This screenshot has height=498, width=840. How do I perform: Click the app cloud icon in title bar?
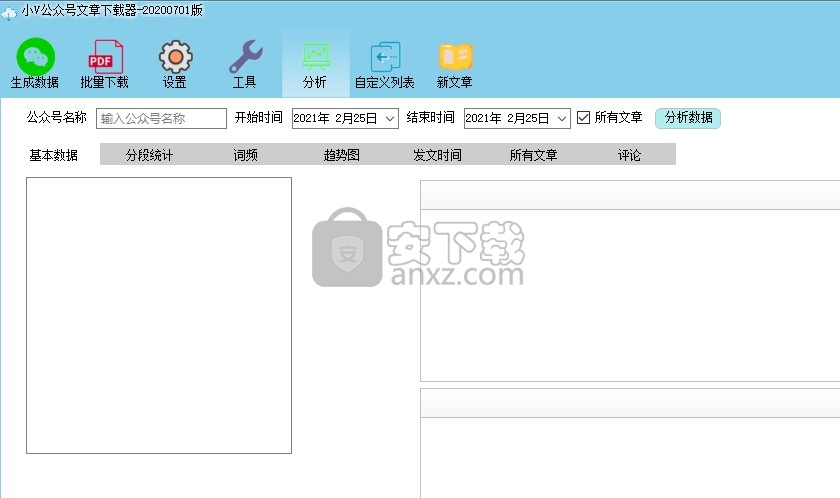[x=9, y=13]
